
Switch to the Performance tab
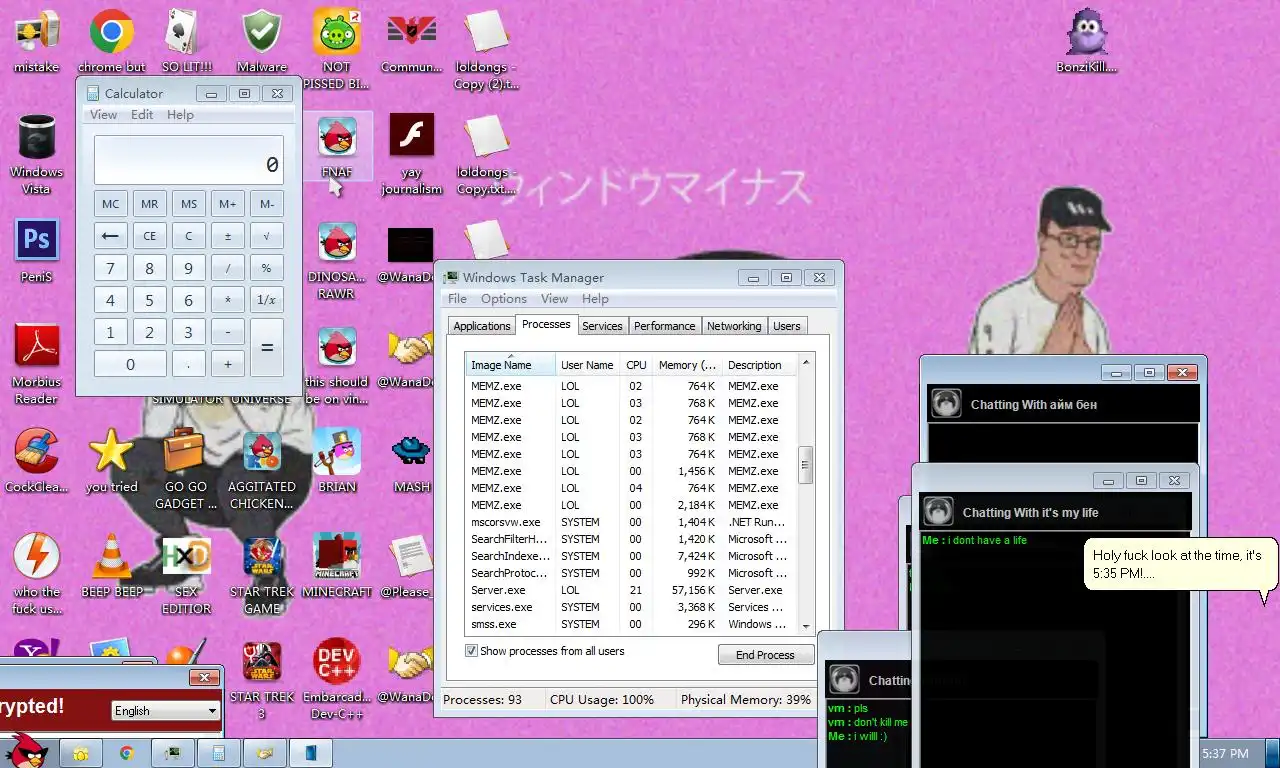point(664,326)
